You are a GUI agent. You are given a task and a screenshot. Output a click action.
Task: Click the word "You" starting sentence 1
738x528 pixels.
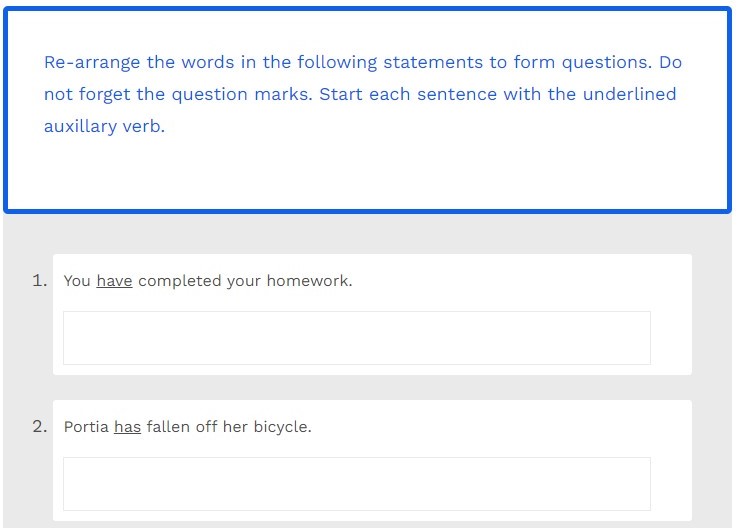(77, 281)
